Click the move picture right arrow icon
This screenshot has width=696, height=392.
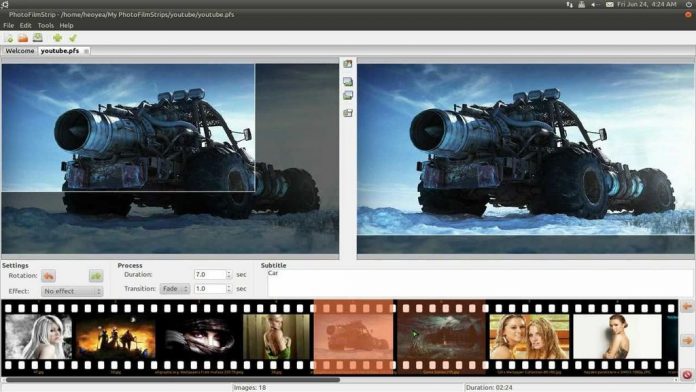point(687,341)
